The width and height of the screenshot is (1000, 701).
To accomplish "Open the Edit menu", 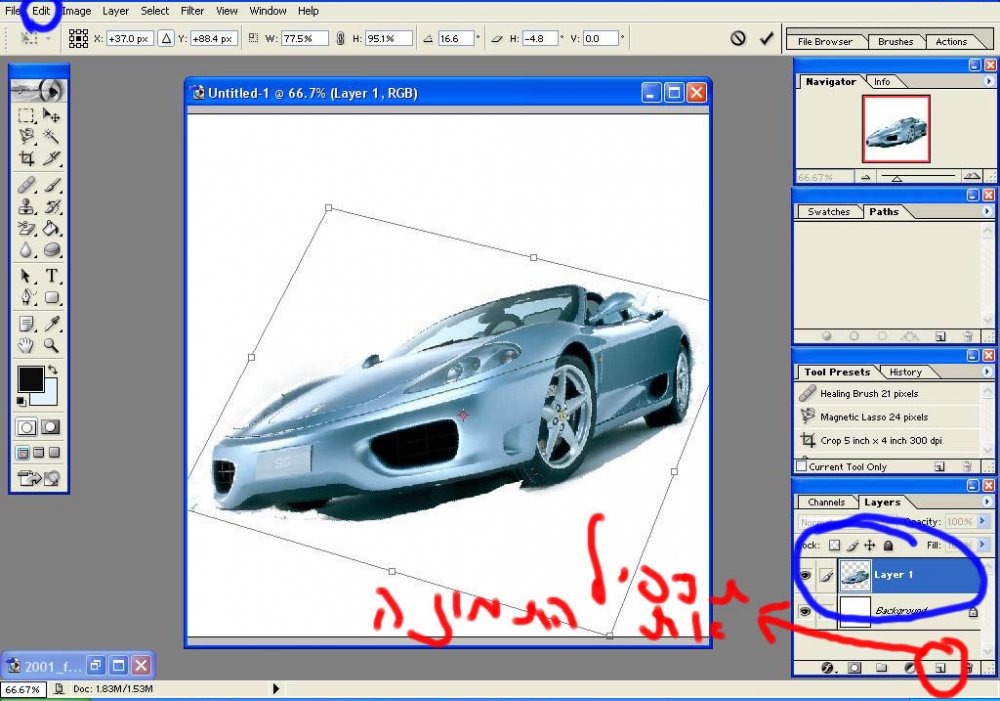I will coord(41,11).
